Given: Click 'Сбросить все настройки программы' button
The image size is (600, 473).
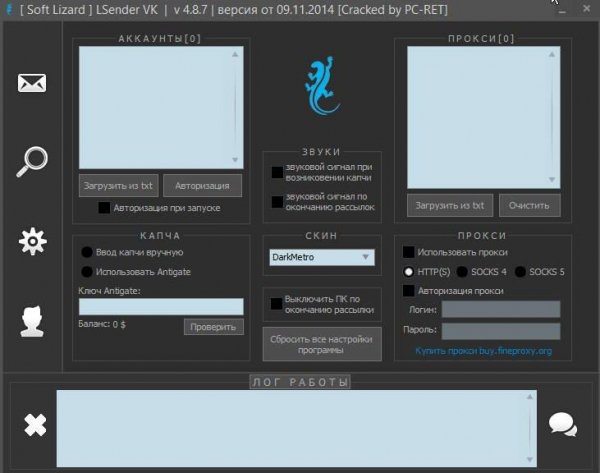Looking at the screenshot, I should (322, 344).
